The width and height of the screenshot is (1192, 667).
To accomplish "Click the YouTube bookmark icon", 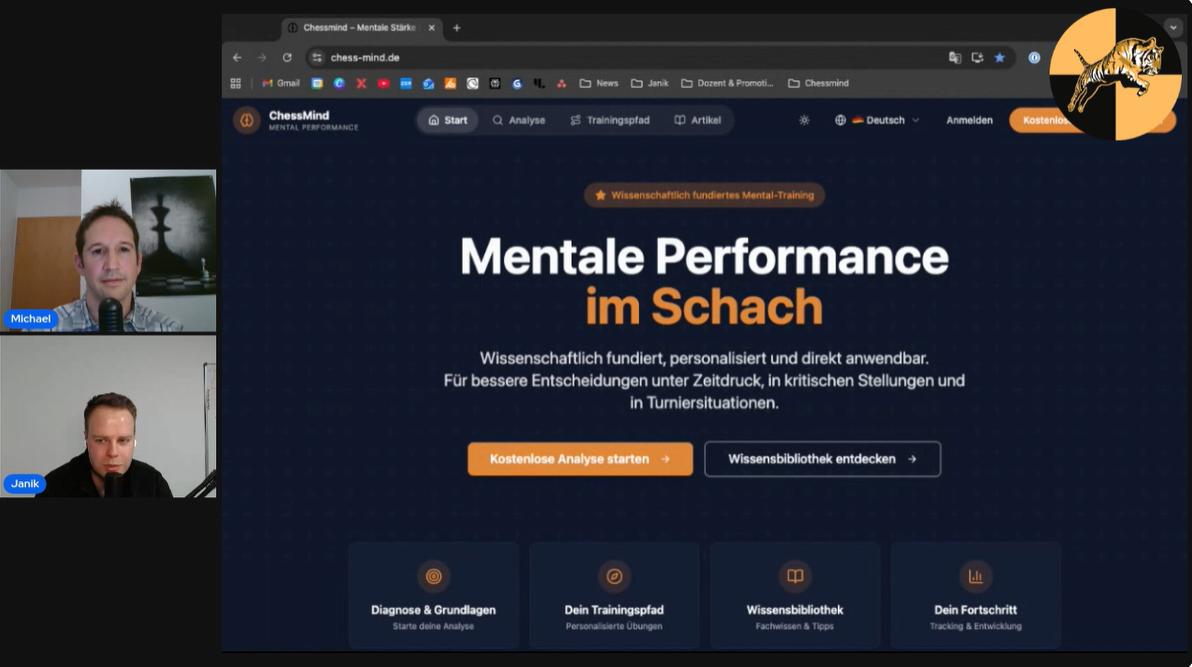I will (x=384, y=83).
